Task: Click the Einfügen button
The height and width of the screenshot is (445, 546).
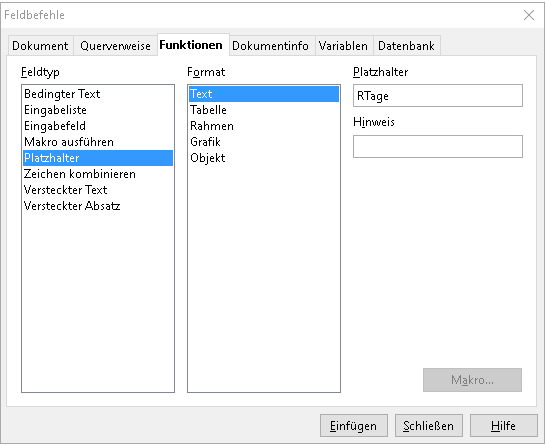Action: point(354,426)
